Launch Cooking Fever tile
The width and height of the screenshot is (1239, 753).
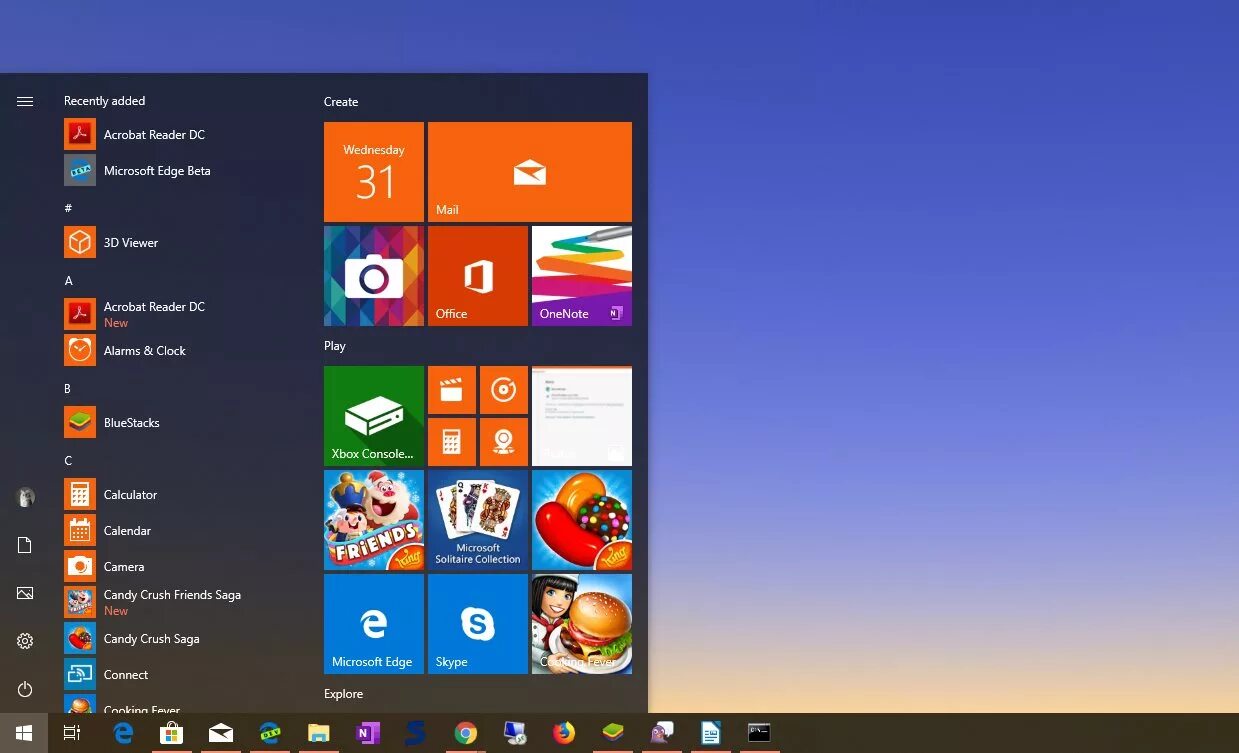(581, 623)
